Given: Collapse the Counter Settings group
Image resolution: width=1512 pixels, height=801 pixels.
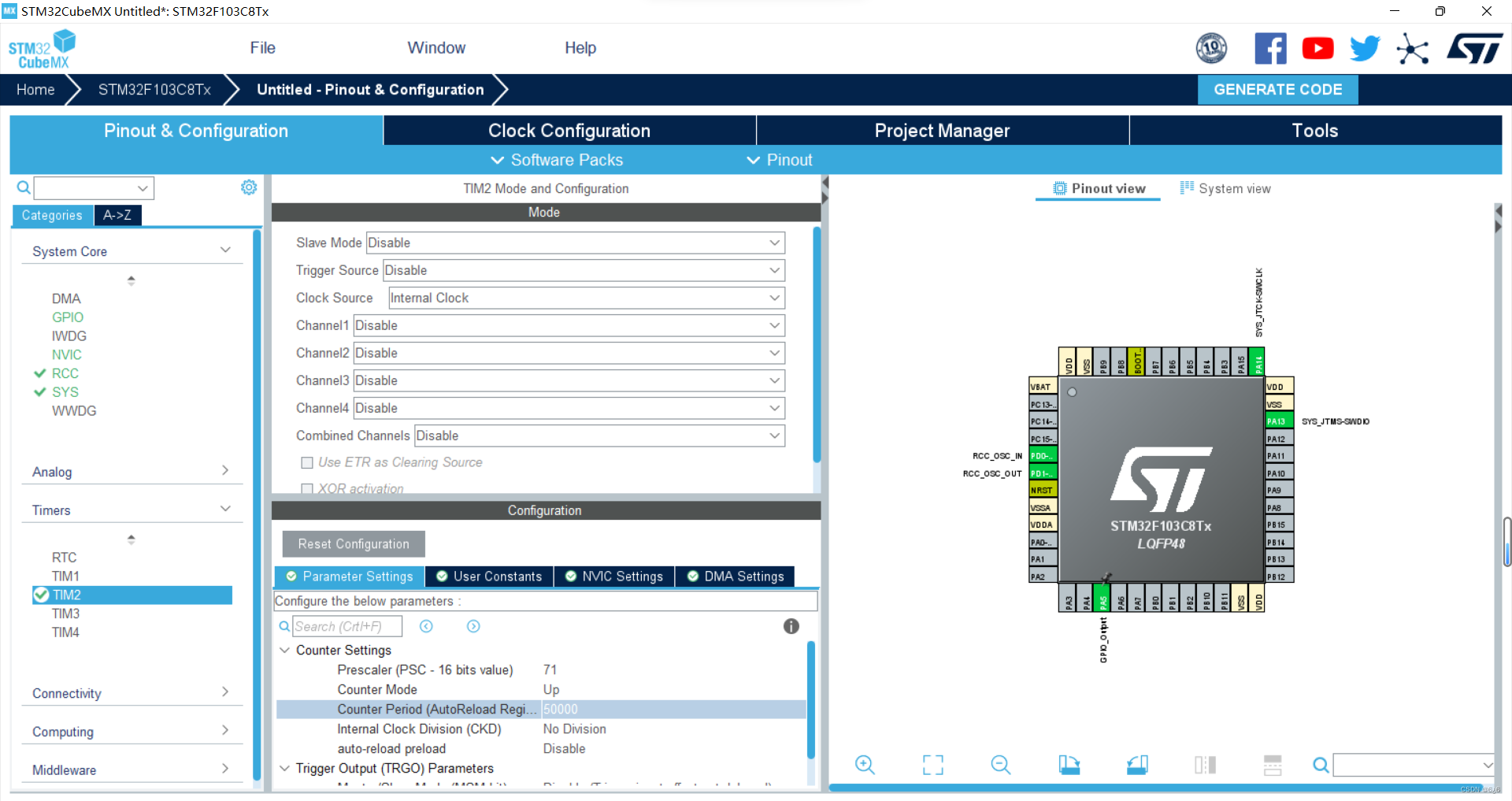Looking at the screenshot, I should coord(284,651).
